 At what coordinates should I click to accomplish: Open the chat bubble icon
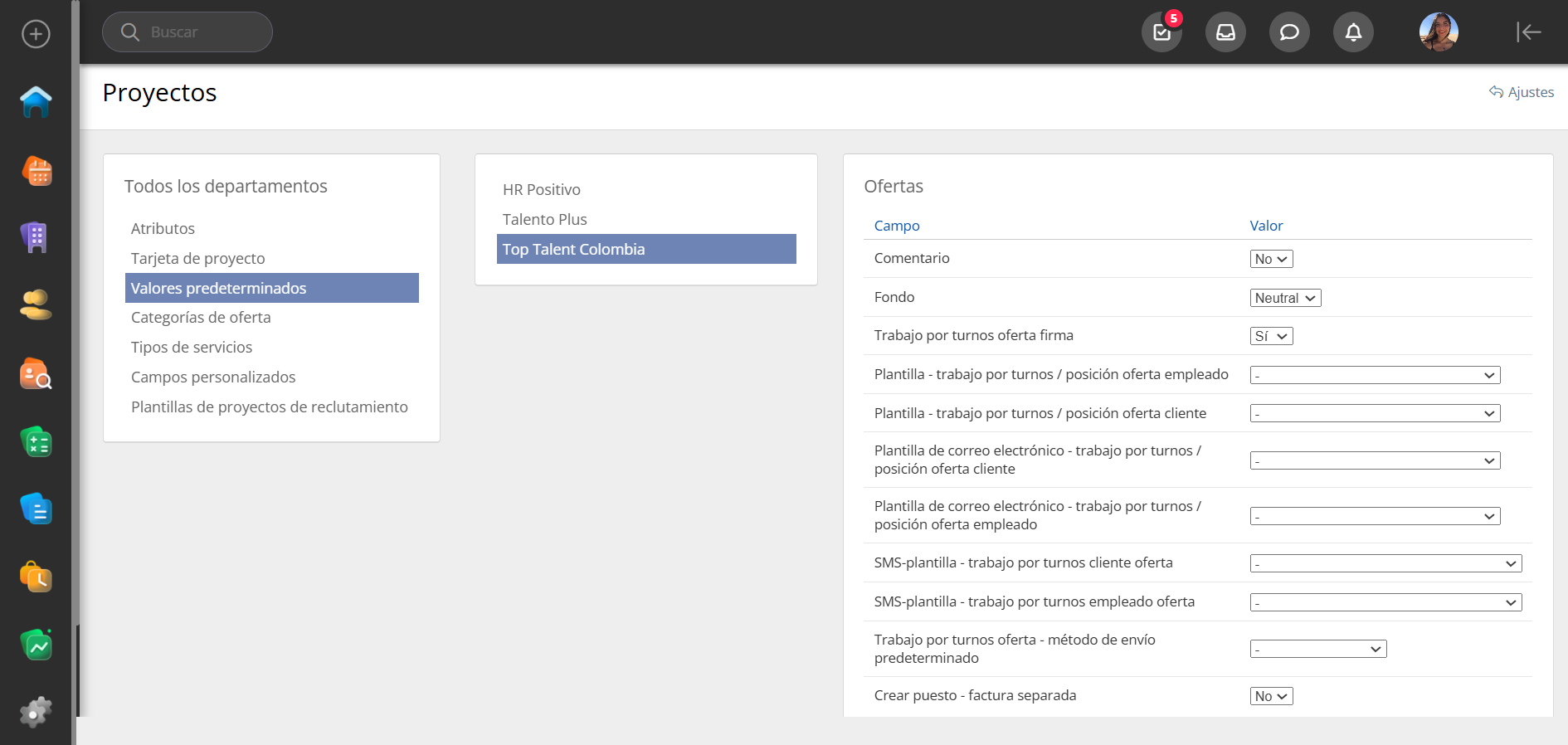(x=1289, y=32)
